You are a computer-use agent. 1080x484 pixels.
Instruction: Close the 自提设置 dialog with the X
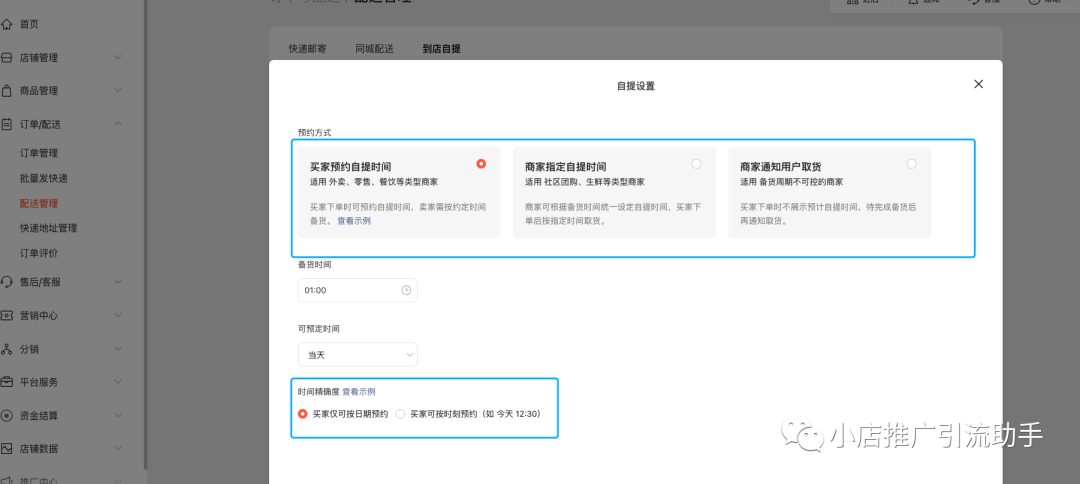click(978, 84)
